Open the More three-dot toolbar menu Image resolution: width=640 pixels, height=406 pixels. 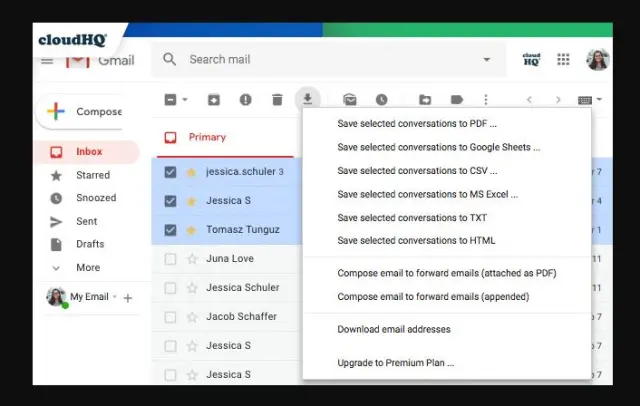coord(486,100)
